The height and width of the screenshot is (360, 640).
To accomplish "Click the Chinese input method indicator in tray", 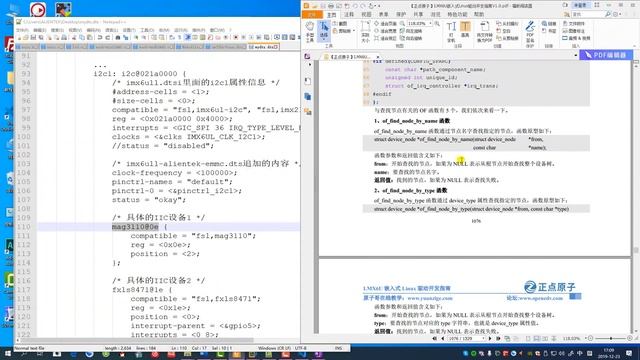I will click(x=580, y=353).
